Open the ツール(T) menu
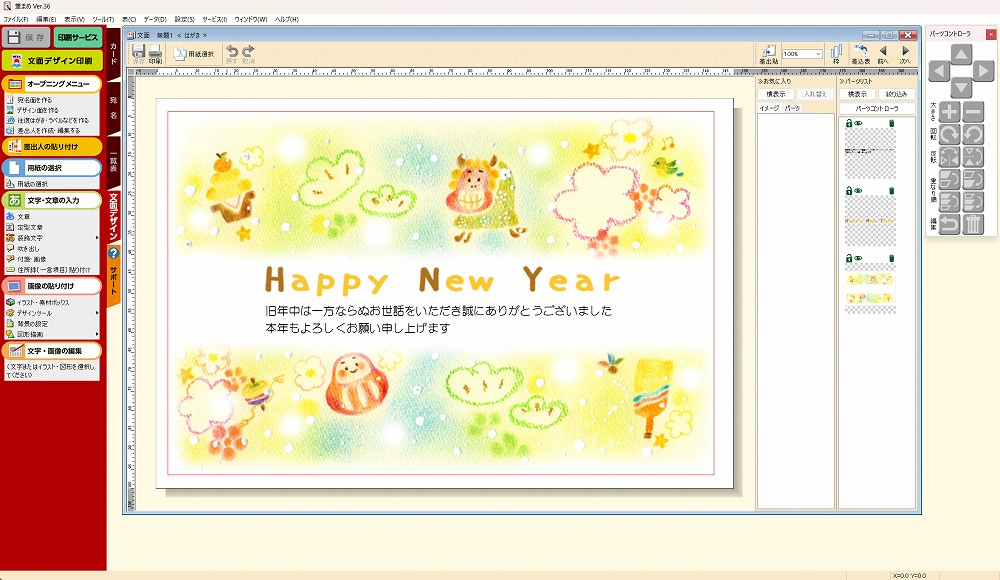This screenshot has width=1000, height=580. (102, 19)
